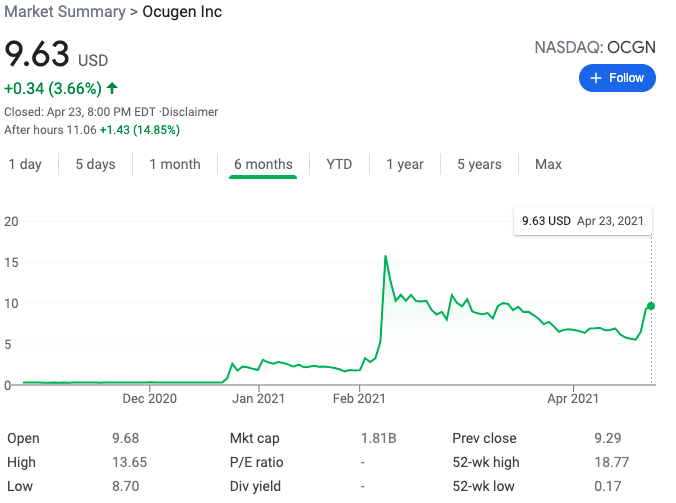676x503 pixels.
Task: Click the Closed: Apr 23, 8:00 PM EDT text
Action: [x=80, y=112]
